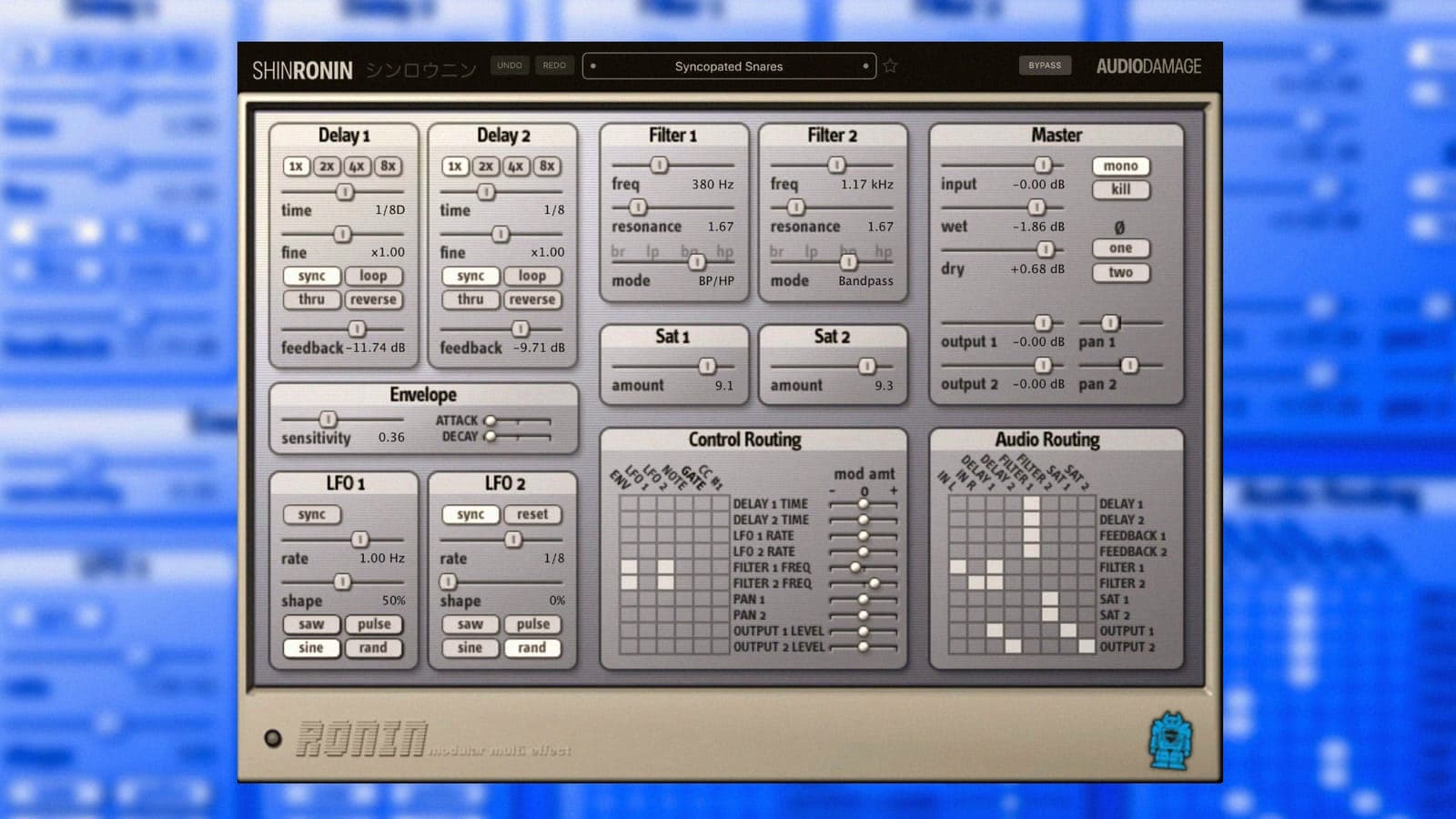This screenshot has width=1456, height=819.
Task: Click the Delay 1 feedback slider
Action: [x=343, y=329]
